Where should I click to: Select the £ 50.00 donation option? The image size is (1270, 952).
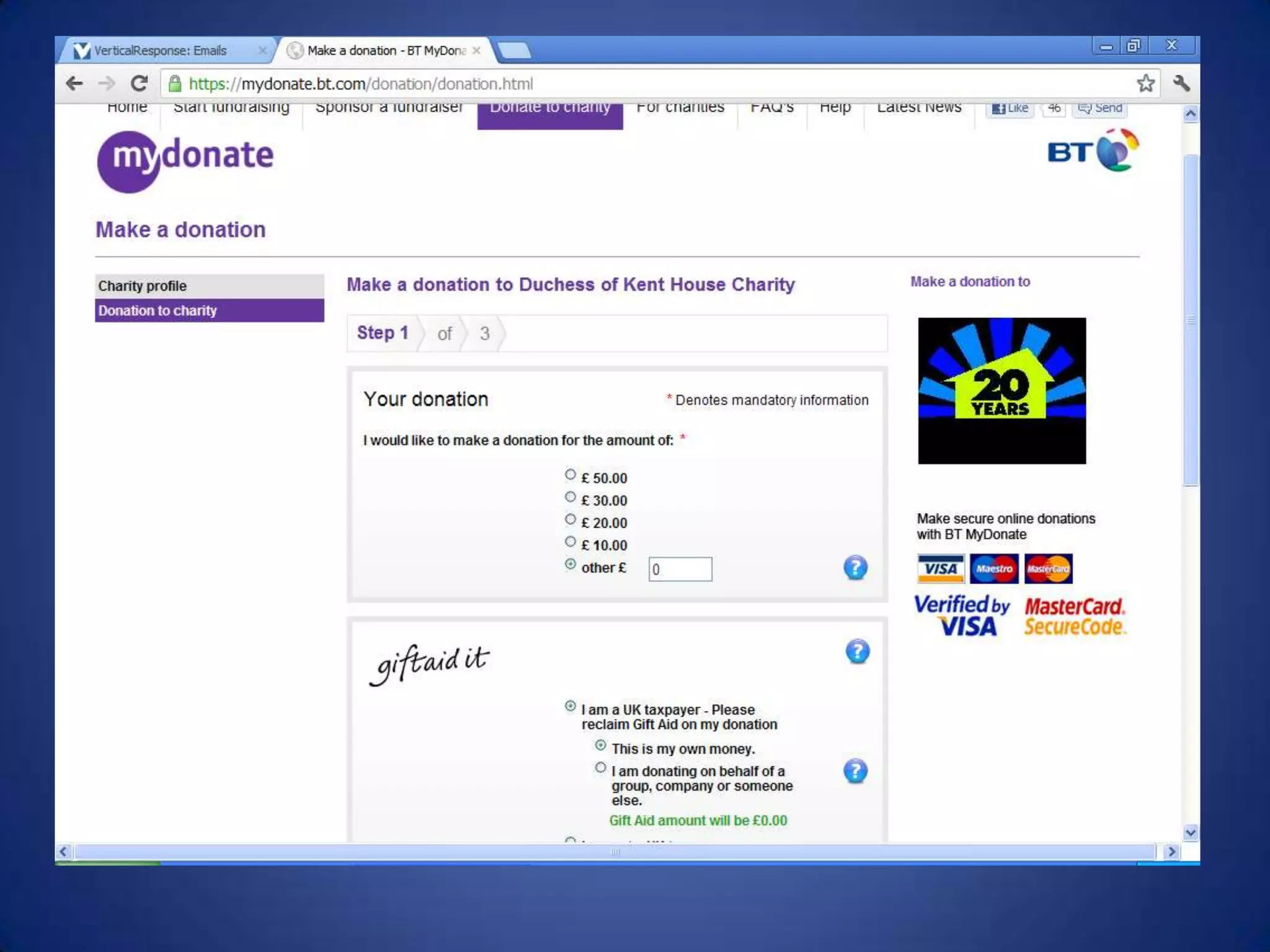[x=571, y=475]
